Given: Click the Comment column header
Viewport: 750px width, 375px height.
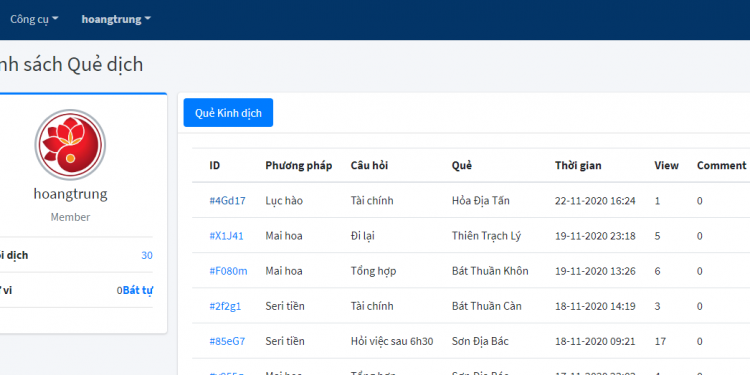Looking at the screenshot, I should point(721,165).
